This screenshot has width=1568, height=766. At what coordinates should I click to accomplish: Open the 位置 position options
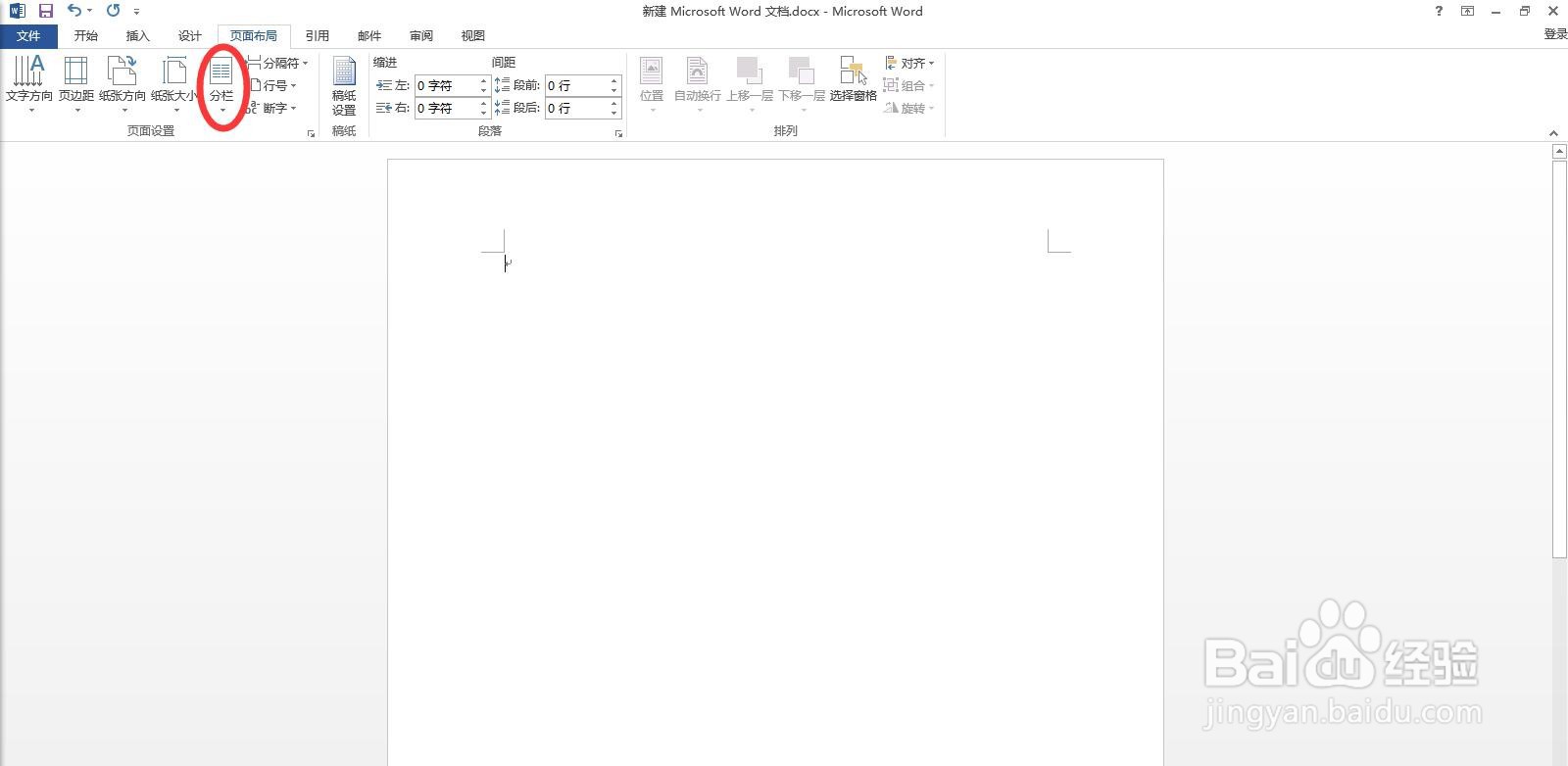652,84
